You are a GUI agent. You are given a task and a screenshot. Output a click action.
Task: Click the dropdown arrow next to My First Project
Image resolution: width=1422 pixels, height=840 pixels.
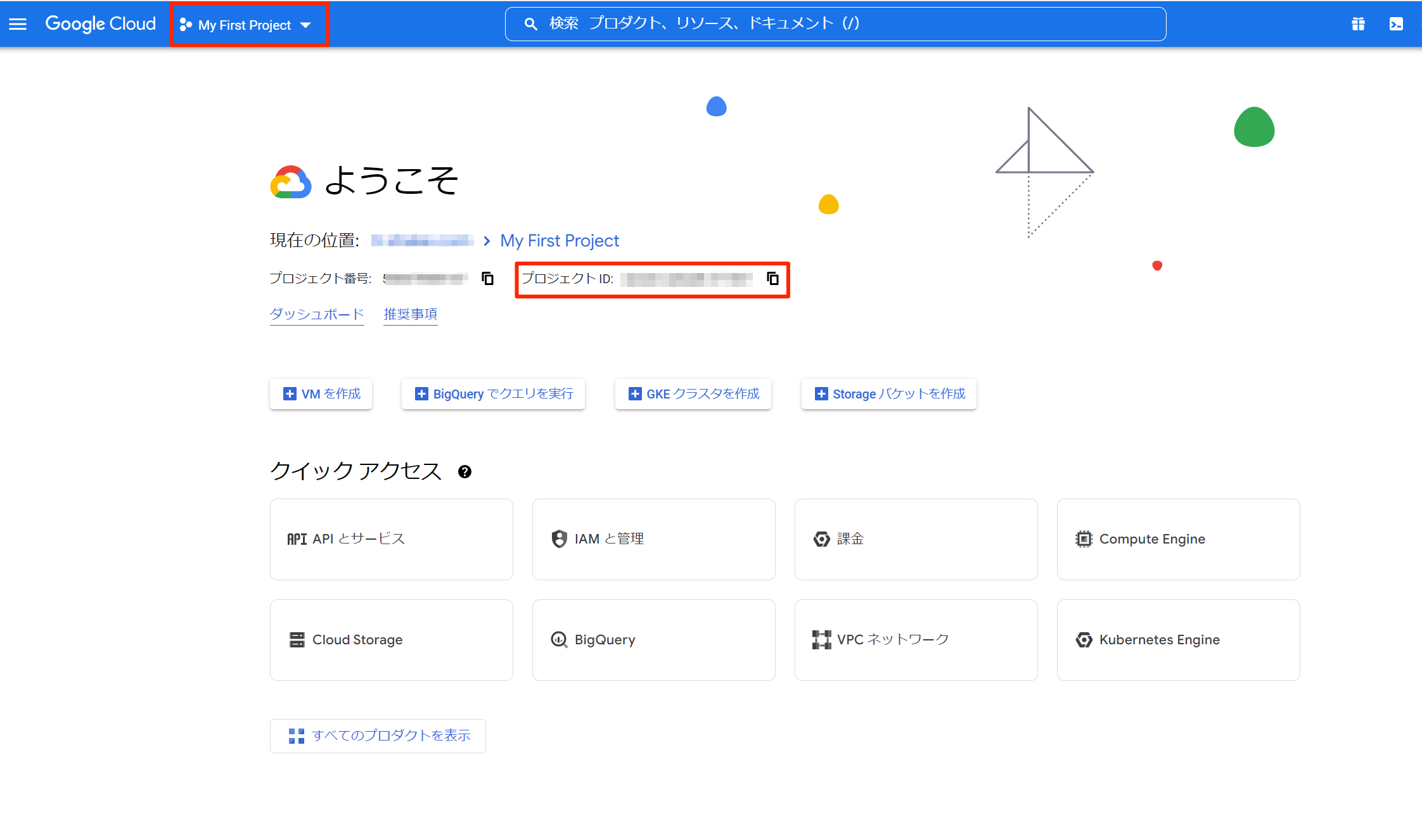tap(305, 25)
